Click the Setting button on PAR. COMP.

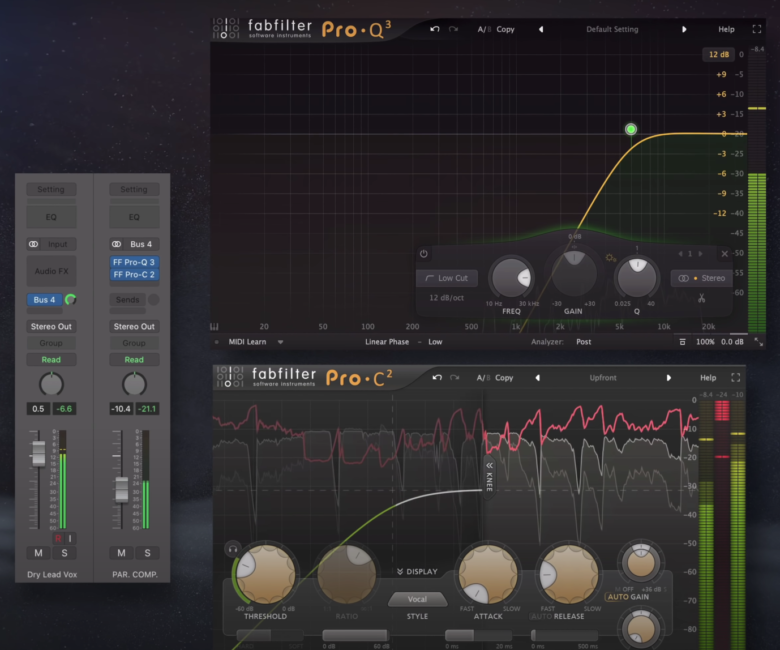(x=134, y=189)
